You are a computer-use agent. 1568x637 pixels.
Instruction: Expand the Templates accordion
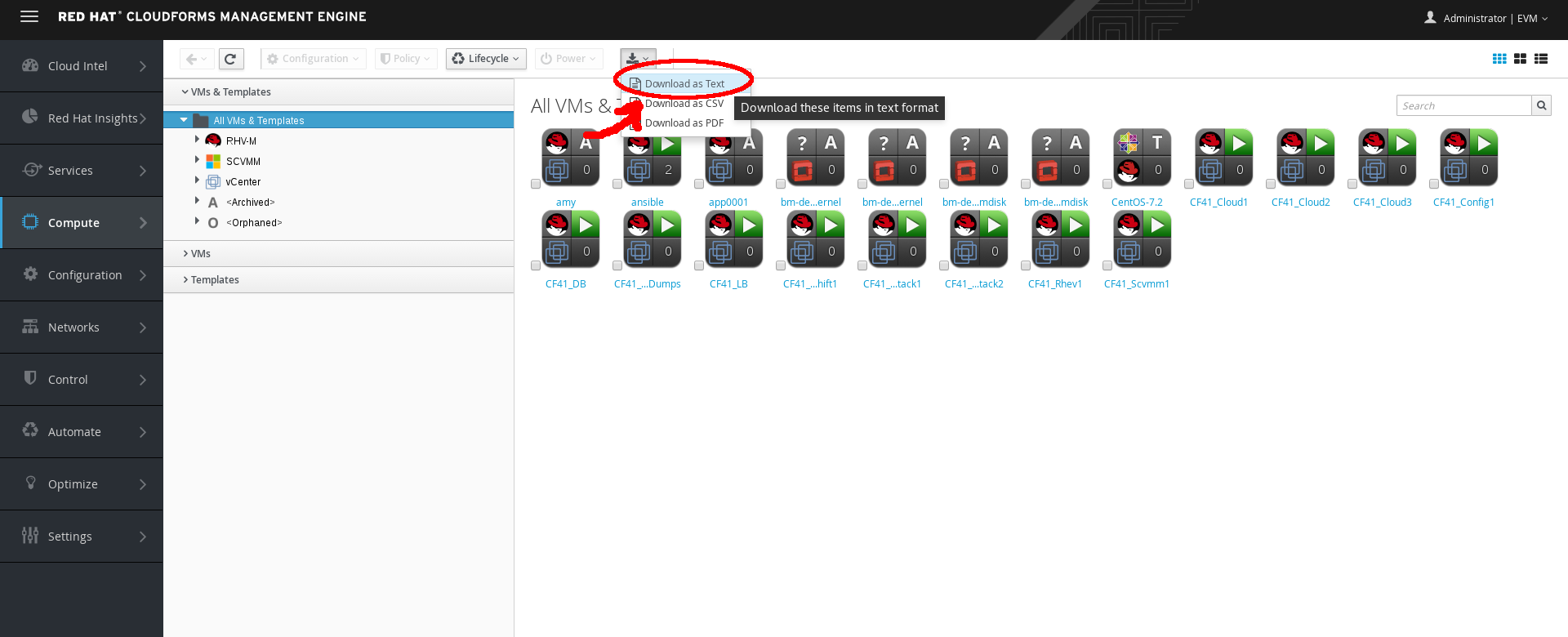click(x=339, y=279)
